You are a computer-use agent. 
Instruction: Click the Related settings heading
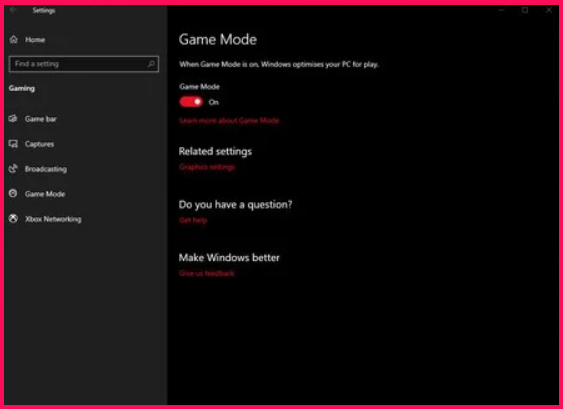pyautogui.click(x=215, y=152)
